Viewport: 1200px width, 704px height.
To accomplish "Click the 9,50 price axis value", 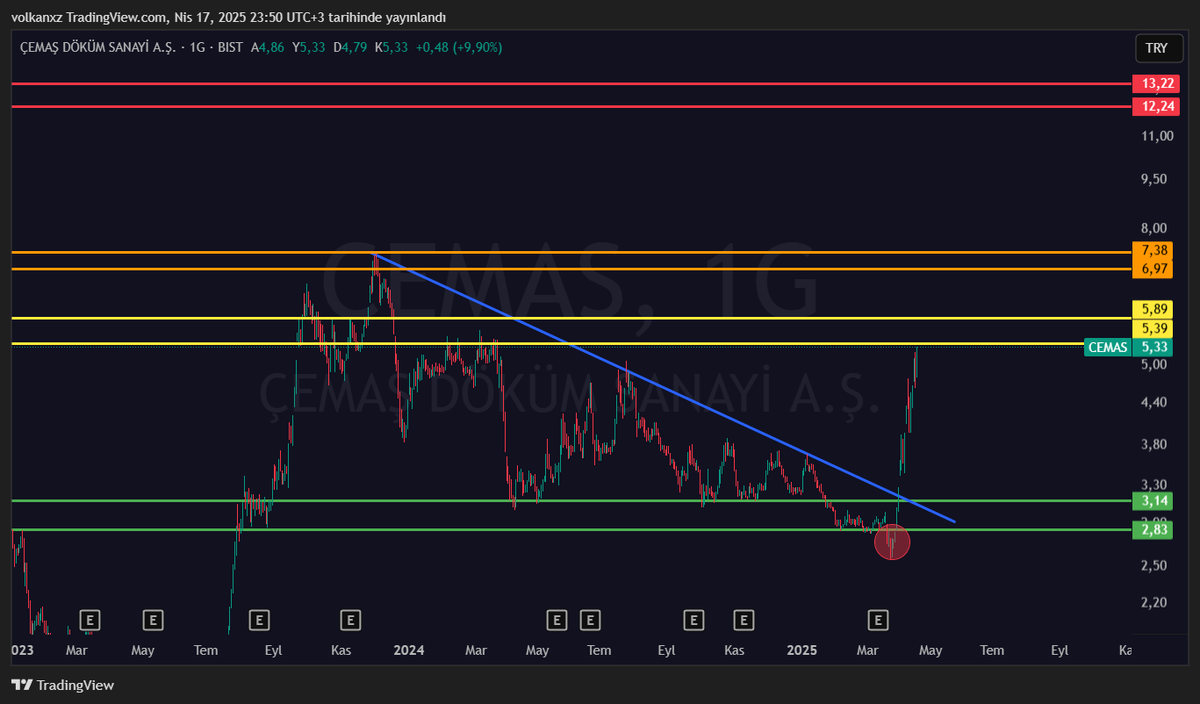I will click(1155, 179).
